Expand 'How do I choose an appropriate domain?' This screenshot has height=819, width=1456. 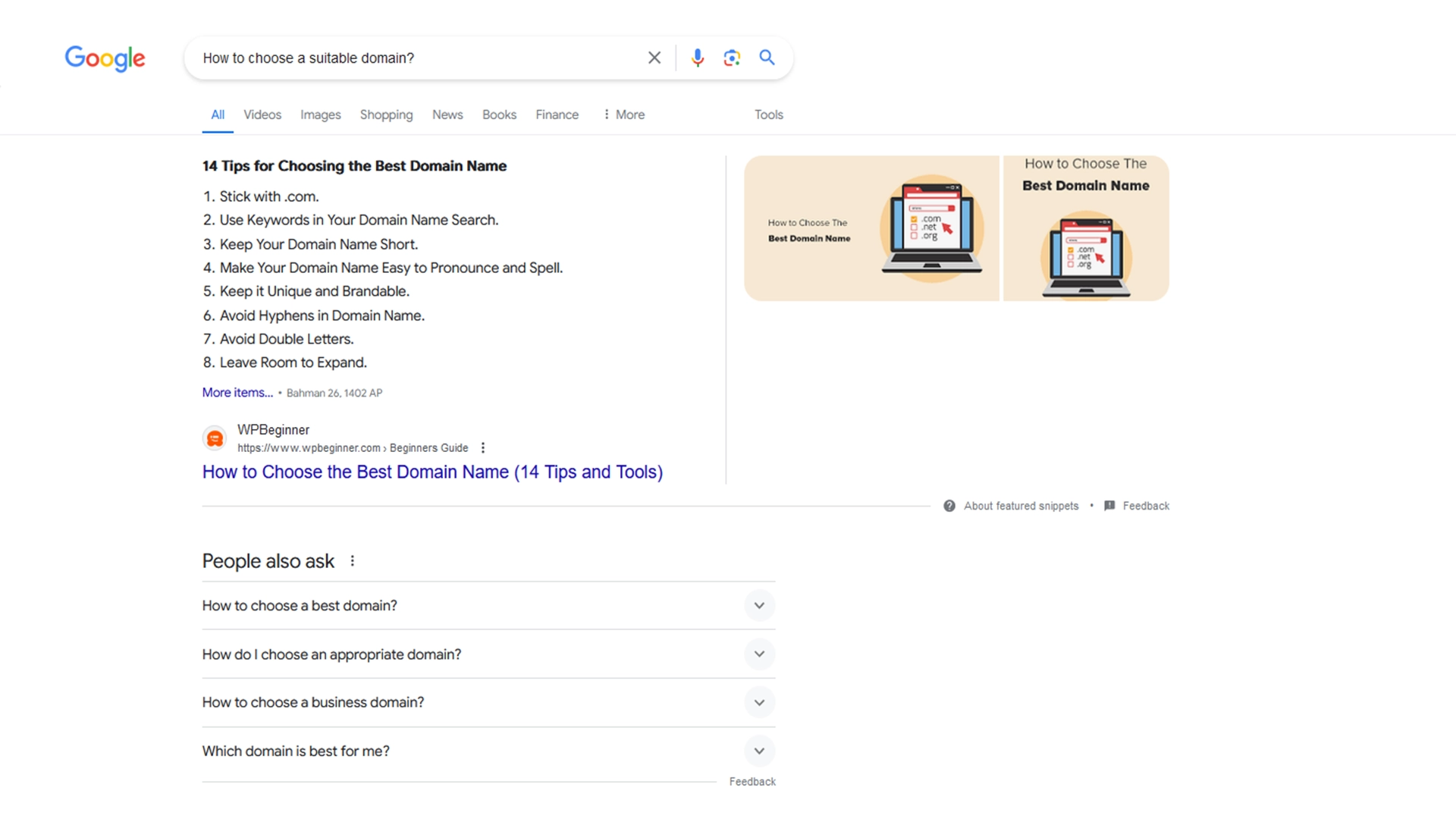[488, 654]
